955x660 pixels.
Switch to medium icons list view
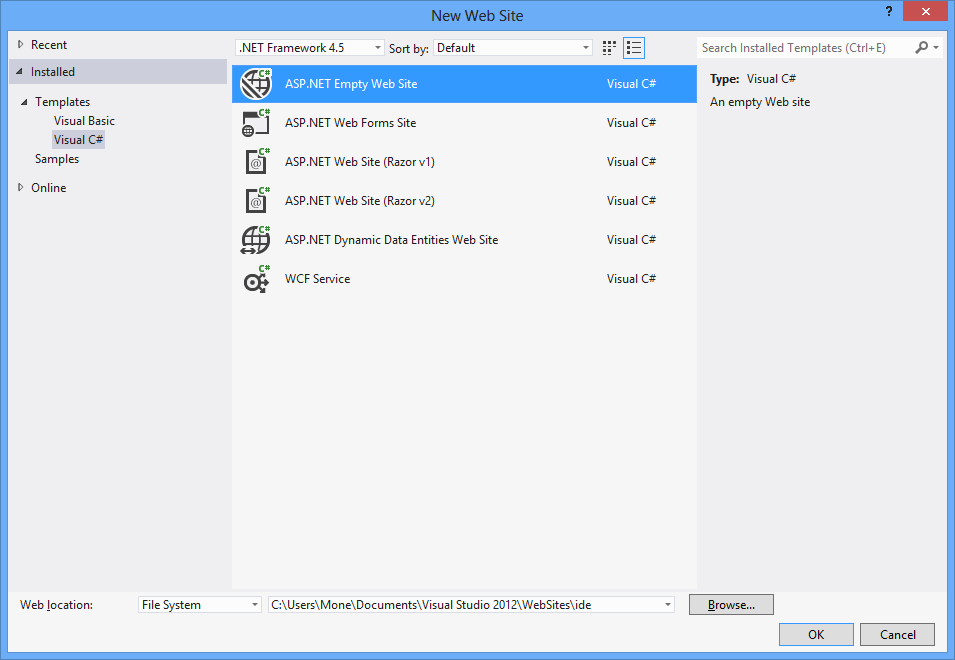click(634, 48)
